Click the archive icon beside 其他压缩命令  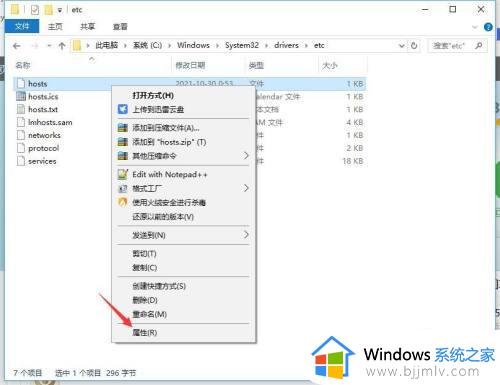123,156
